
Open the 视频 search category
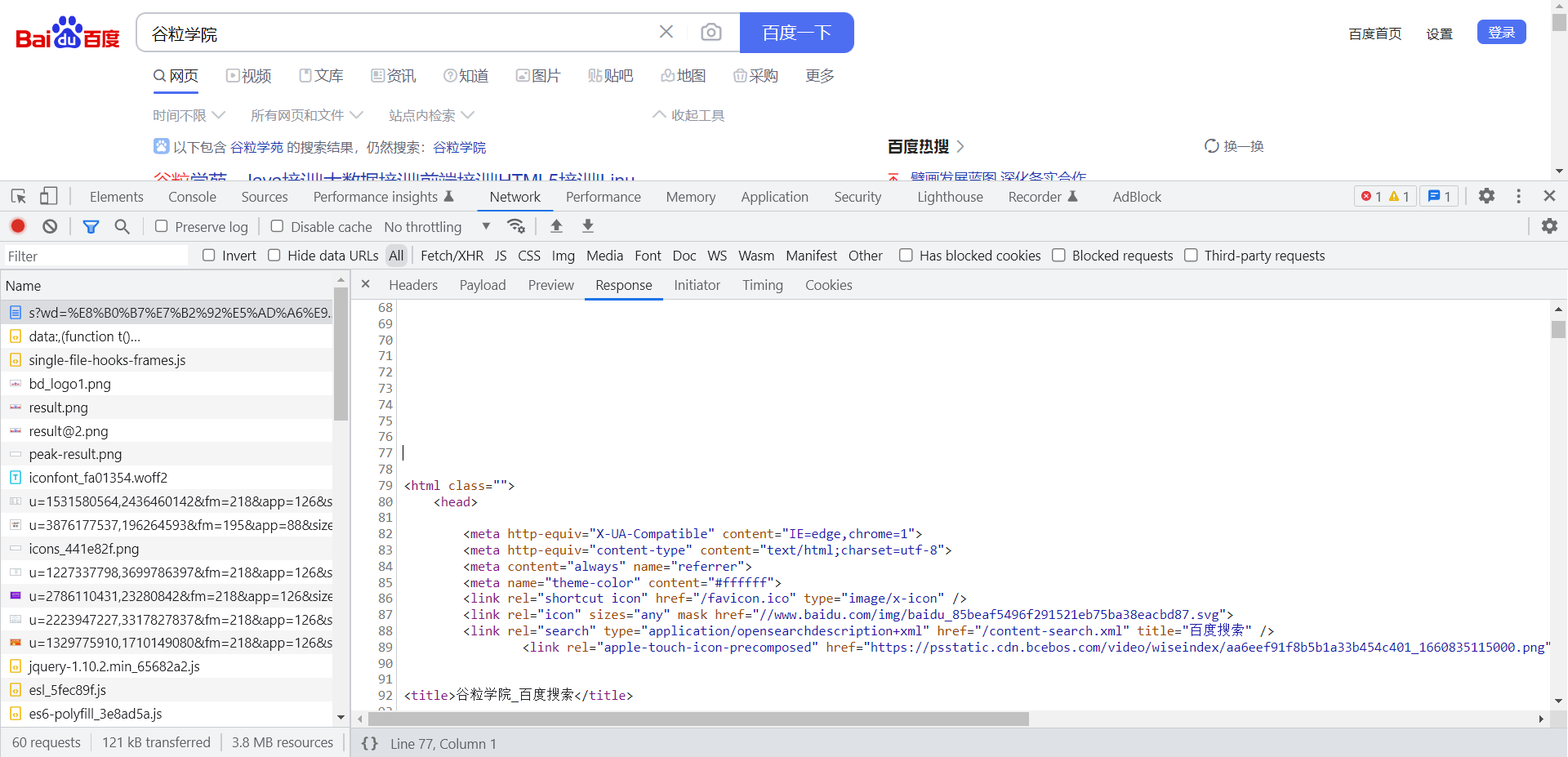point(248,76)
